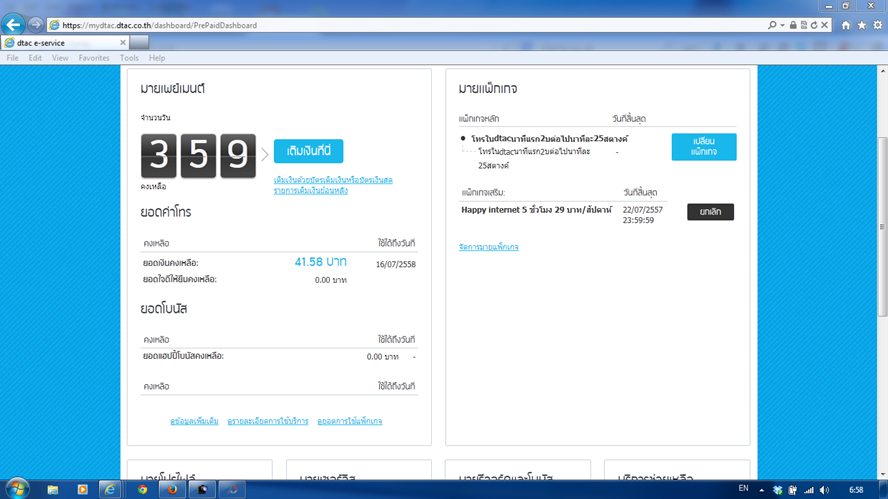Open เติมเงินด้วยบัตรเติมเงินหรือบัตรเงินสด link

tap(333, 180)
